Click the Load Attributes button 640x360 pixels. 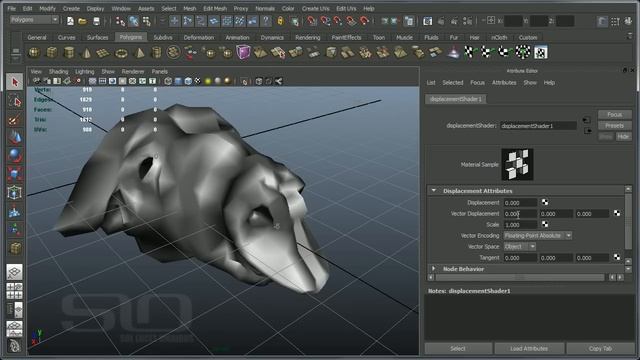tap(529, 349)
